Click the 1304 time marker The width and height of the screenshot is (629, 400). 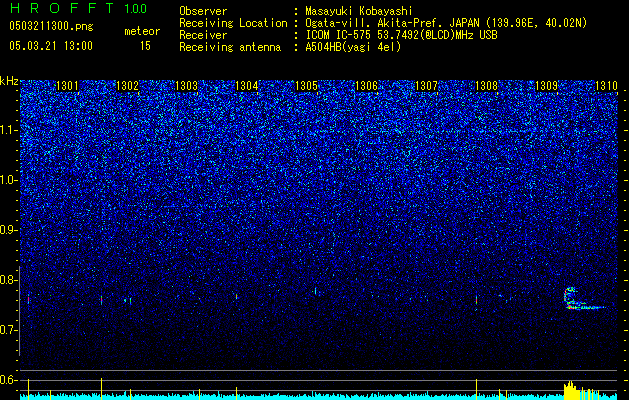[247, 86]
